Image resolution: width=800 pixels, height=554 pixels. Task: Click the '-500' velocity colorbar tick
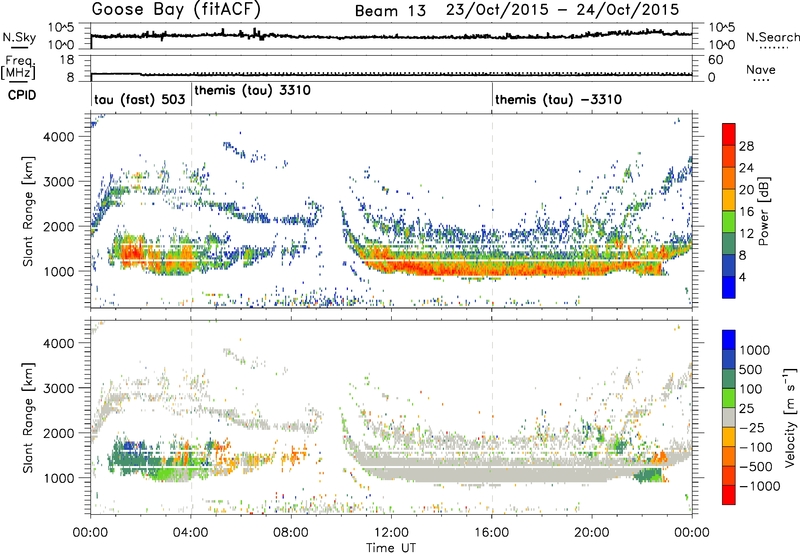[756, 467]
